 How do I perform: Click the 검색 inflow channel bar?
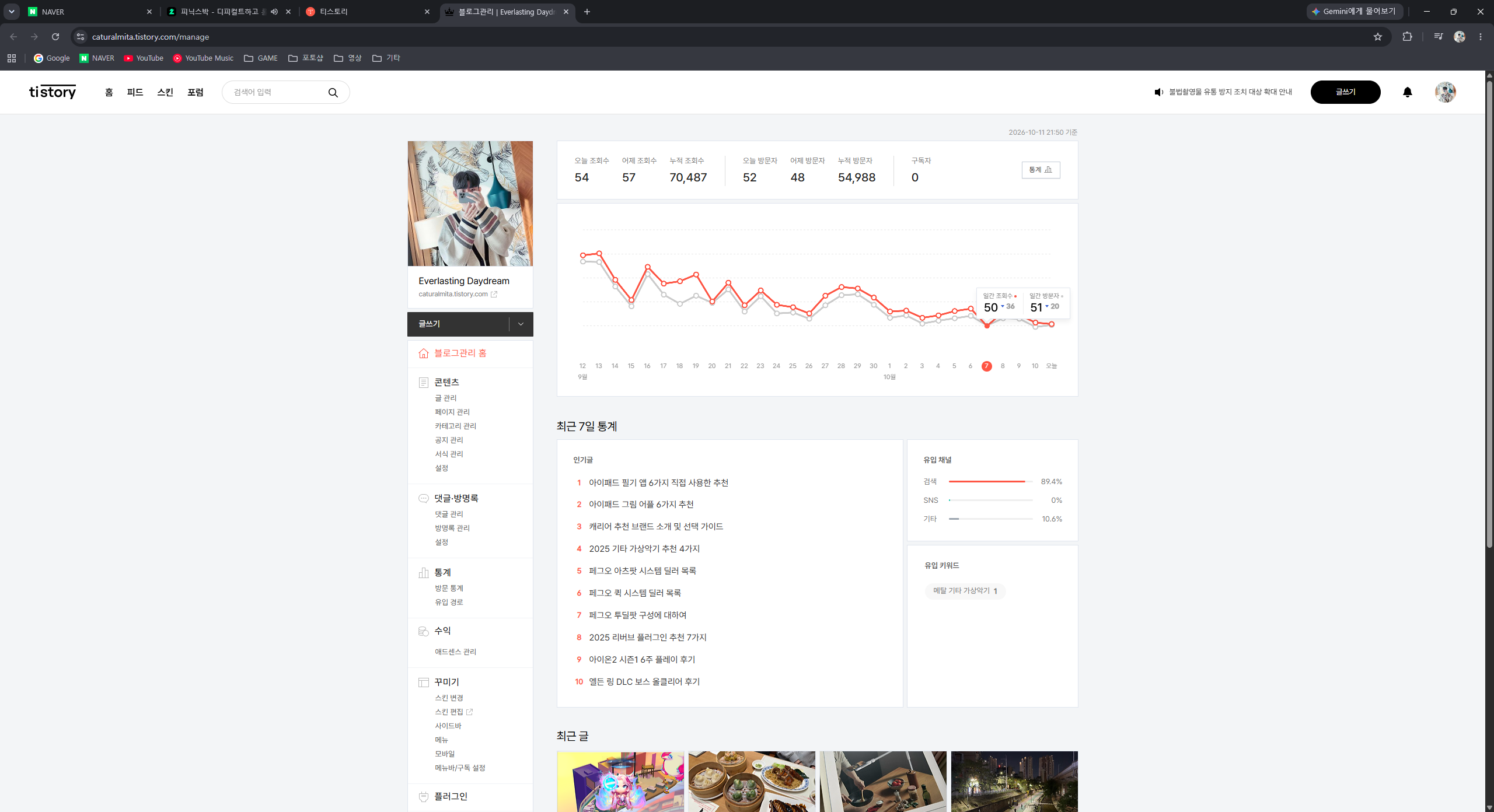tap(990, 482)
